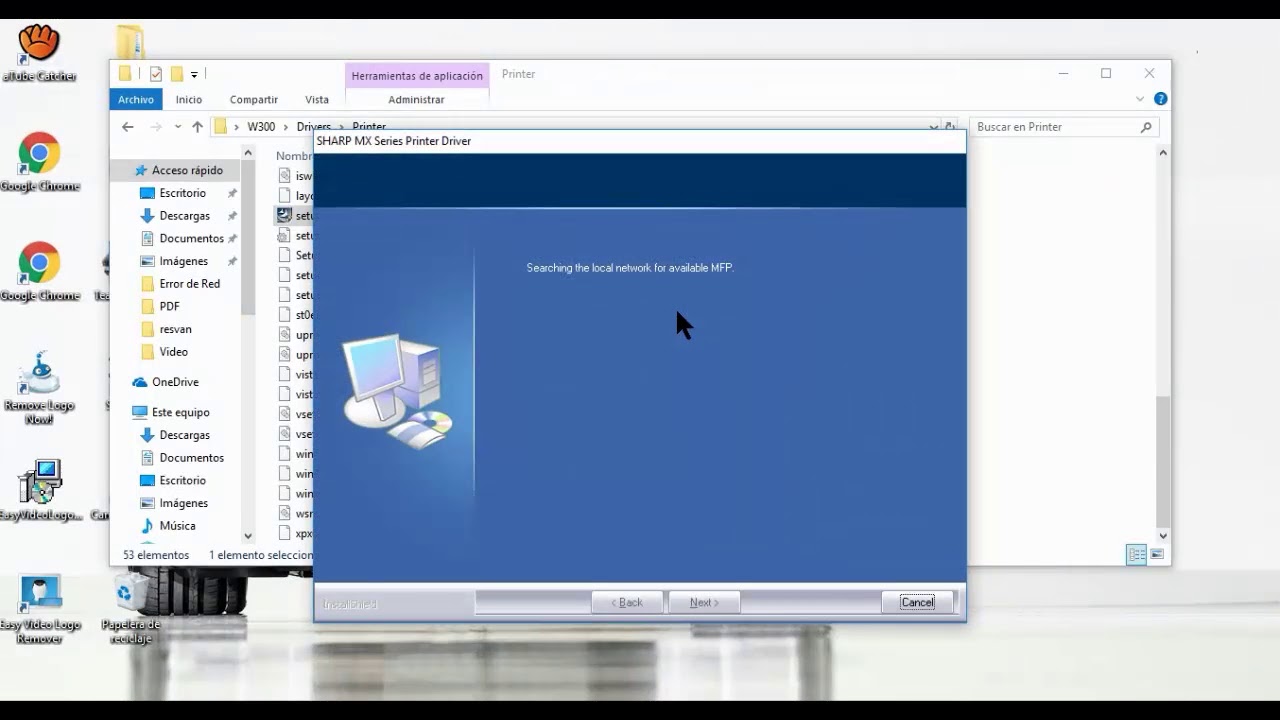This screenshot has height=720, width=1280.
Task: Click the search magnifier icon
Action: click(1146, 127)
